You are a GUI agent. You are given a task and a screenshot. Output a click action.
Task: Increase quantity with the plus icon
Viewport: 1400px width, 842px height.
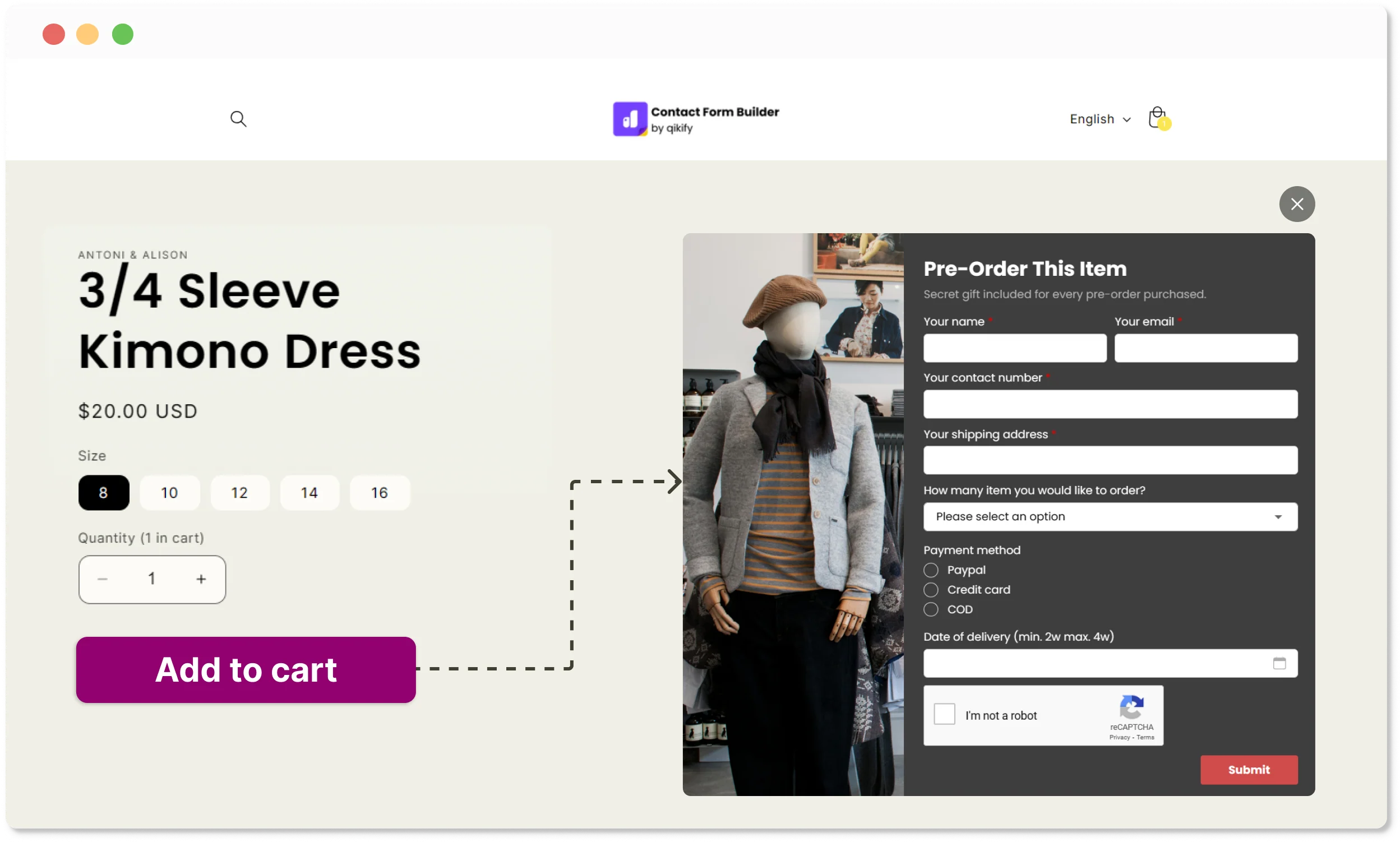201,579
